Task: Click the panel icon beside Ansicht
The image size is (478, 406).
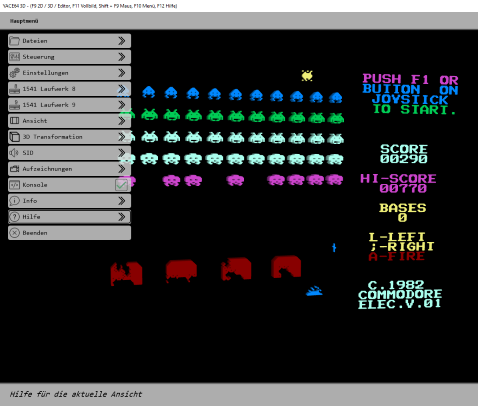Action: point(14,121)
